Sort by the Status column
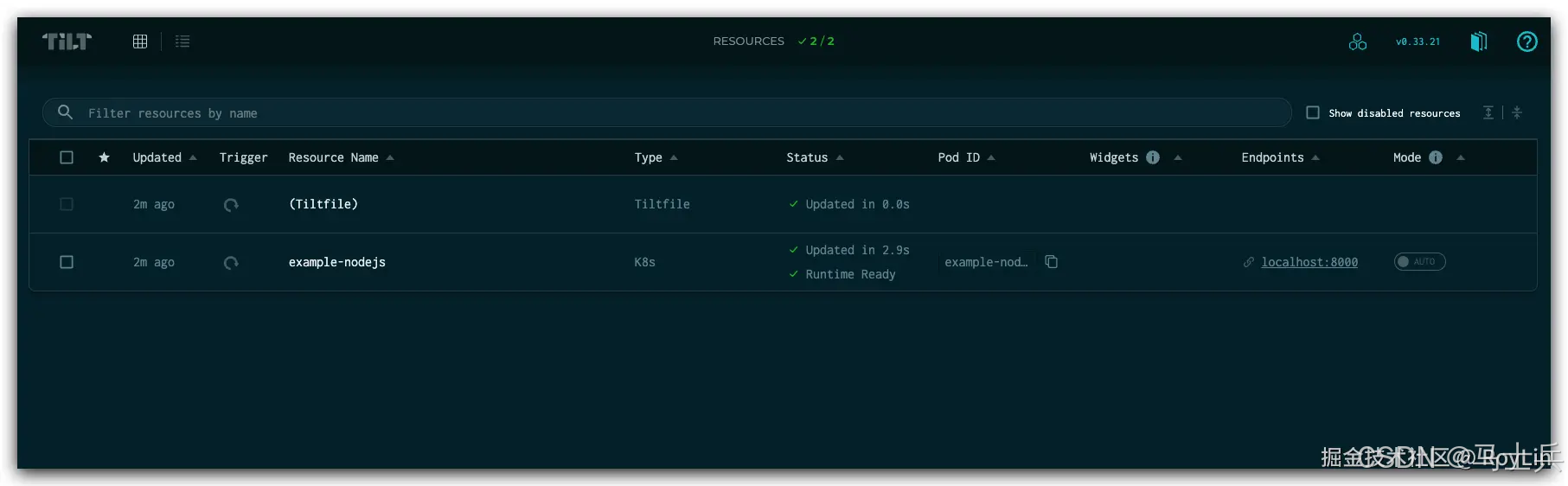 tap(815, 157)
